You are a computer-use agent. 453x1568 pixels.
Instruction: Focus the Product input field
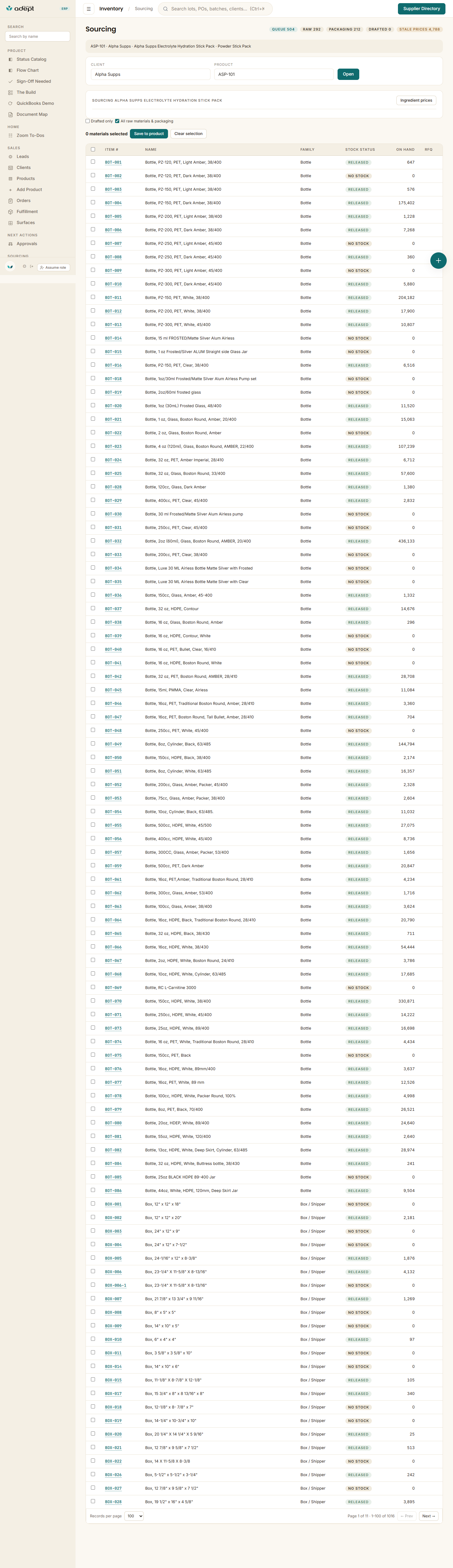tap(274, 74)
